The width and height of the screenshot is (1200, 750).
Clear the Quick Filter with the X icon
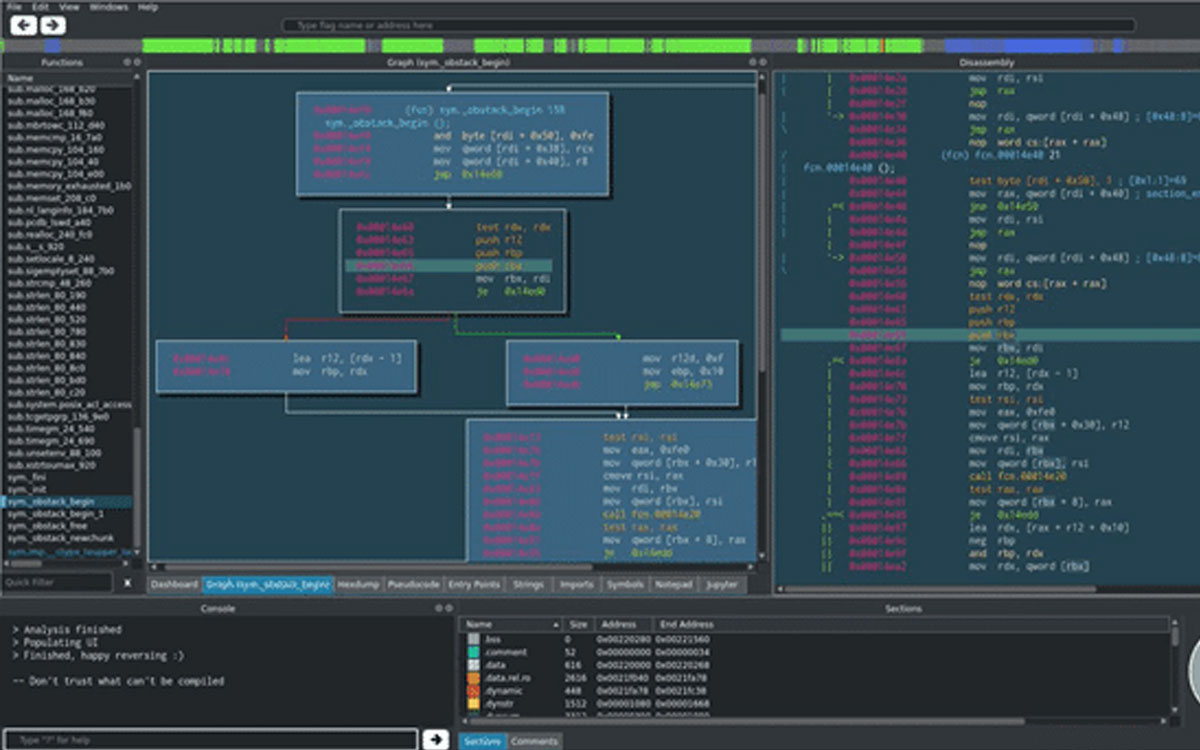(127, 582)
